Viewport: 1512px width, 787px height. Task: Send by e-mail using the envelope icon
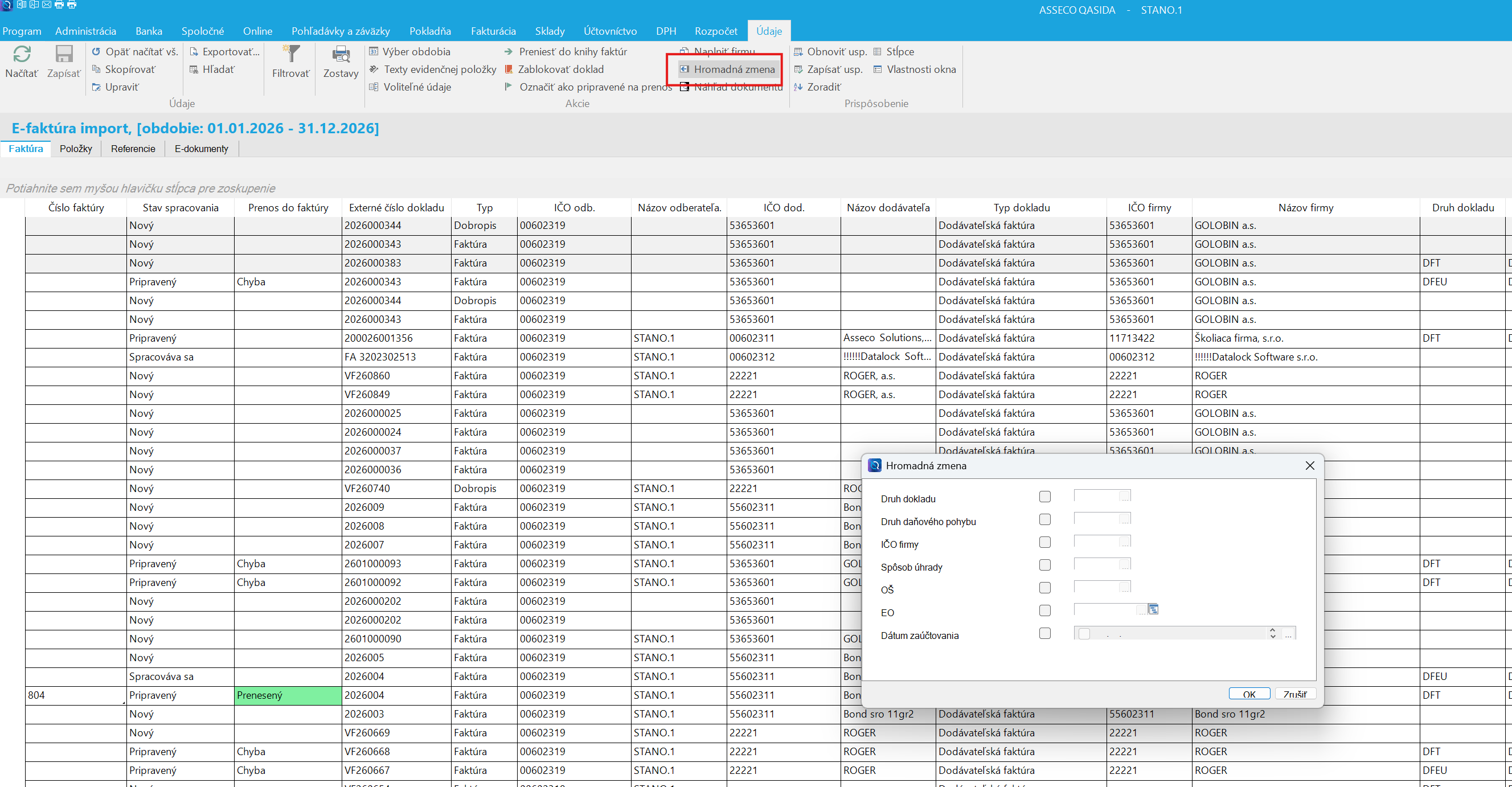[47, 5]
